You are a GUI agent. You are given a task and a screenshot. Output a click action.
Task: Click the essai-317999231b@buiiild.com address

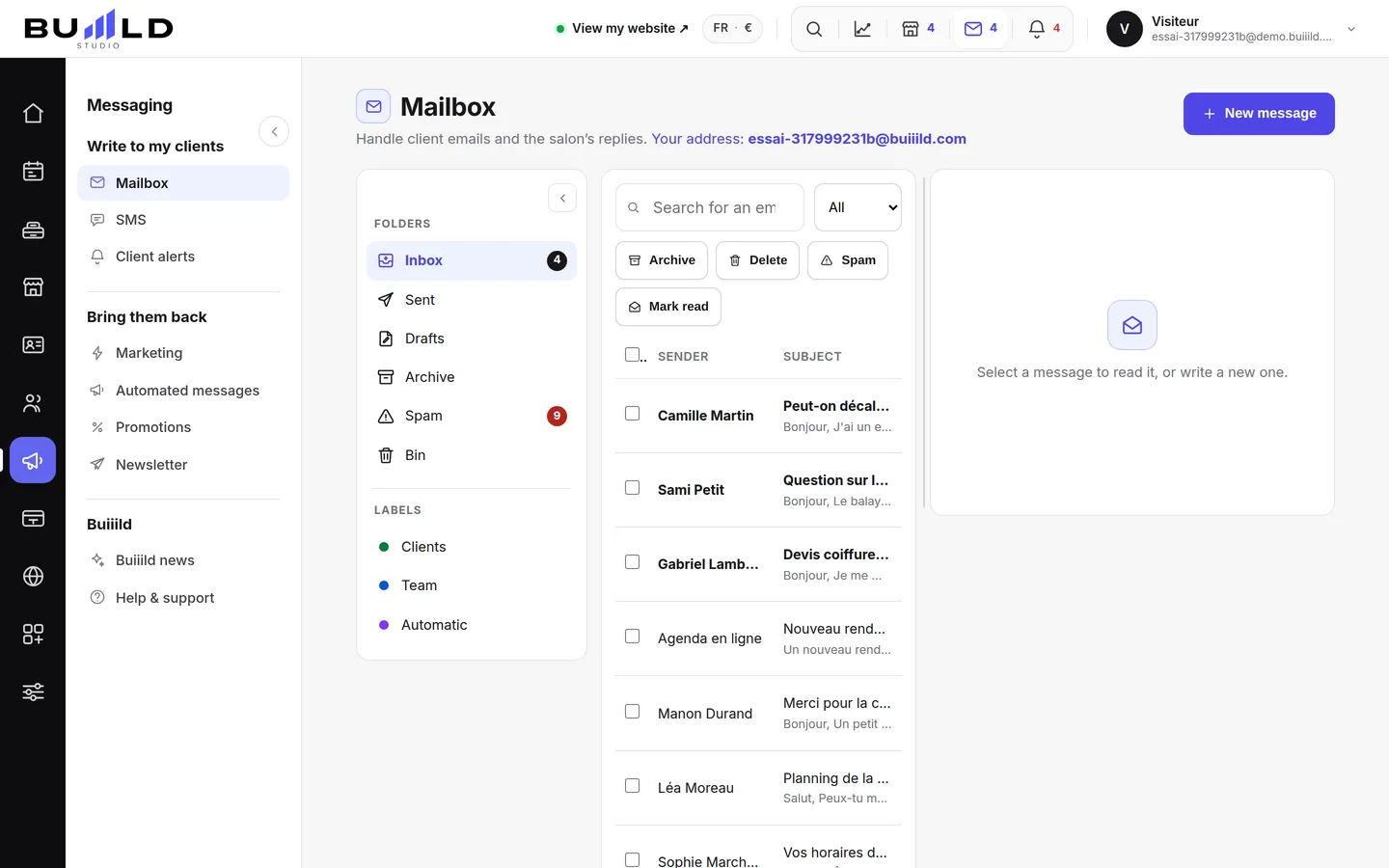857,139
